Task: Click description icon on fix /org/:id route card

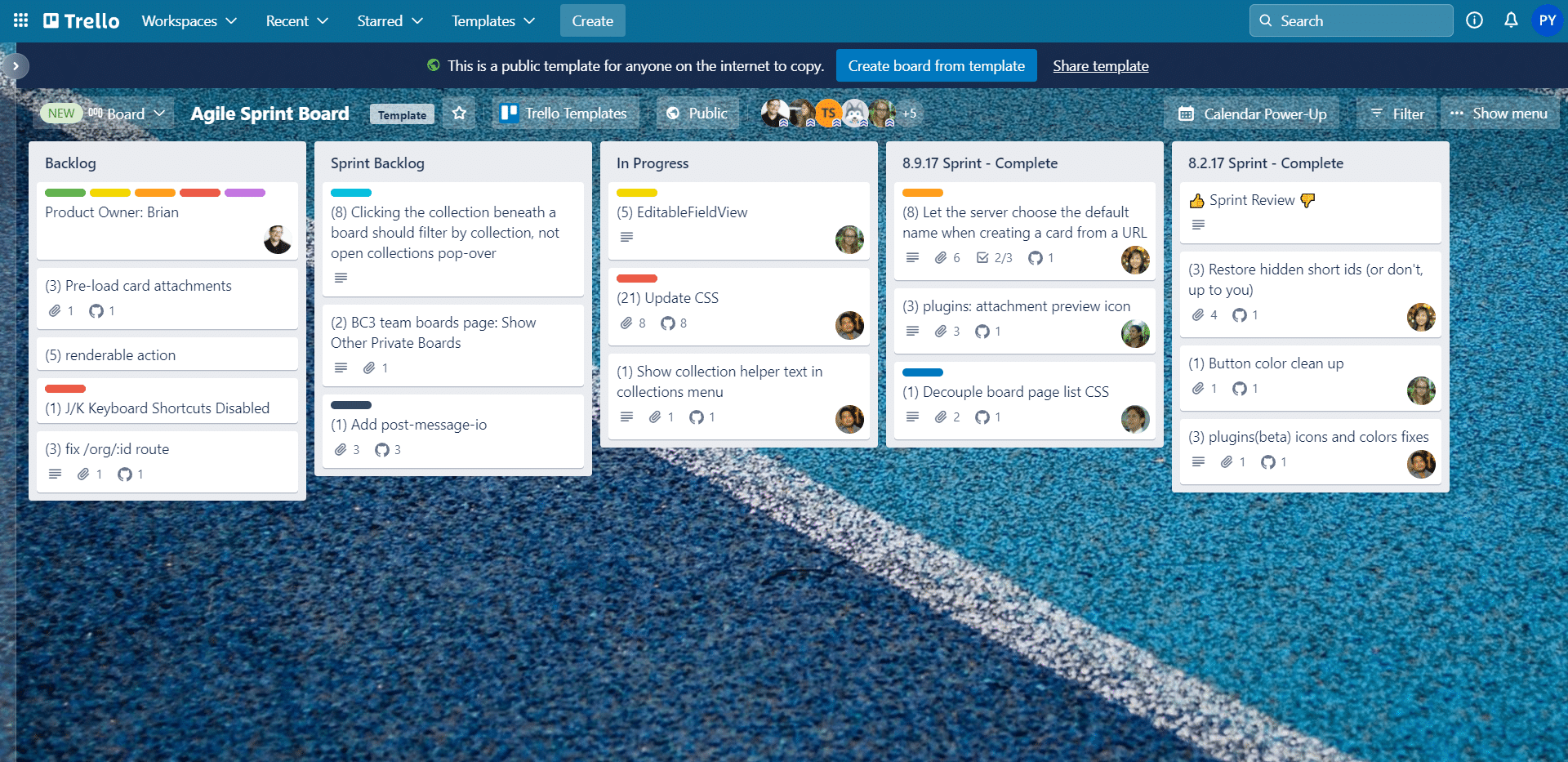Action: (x=55, y=474)
